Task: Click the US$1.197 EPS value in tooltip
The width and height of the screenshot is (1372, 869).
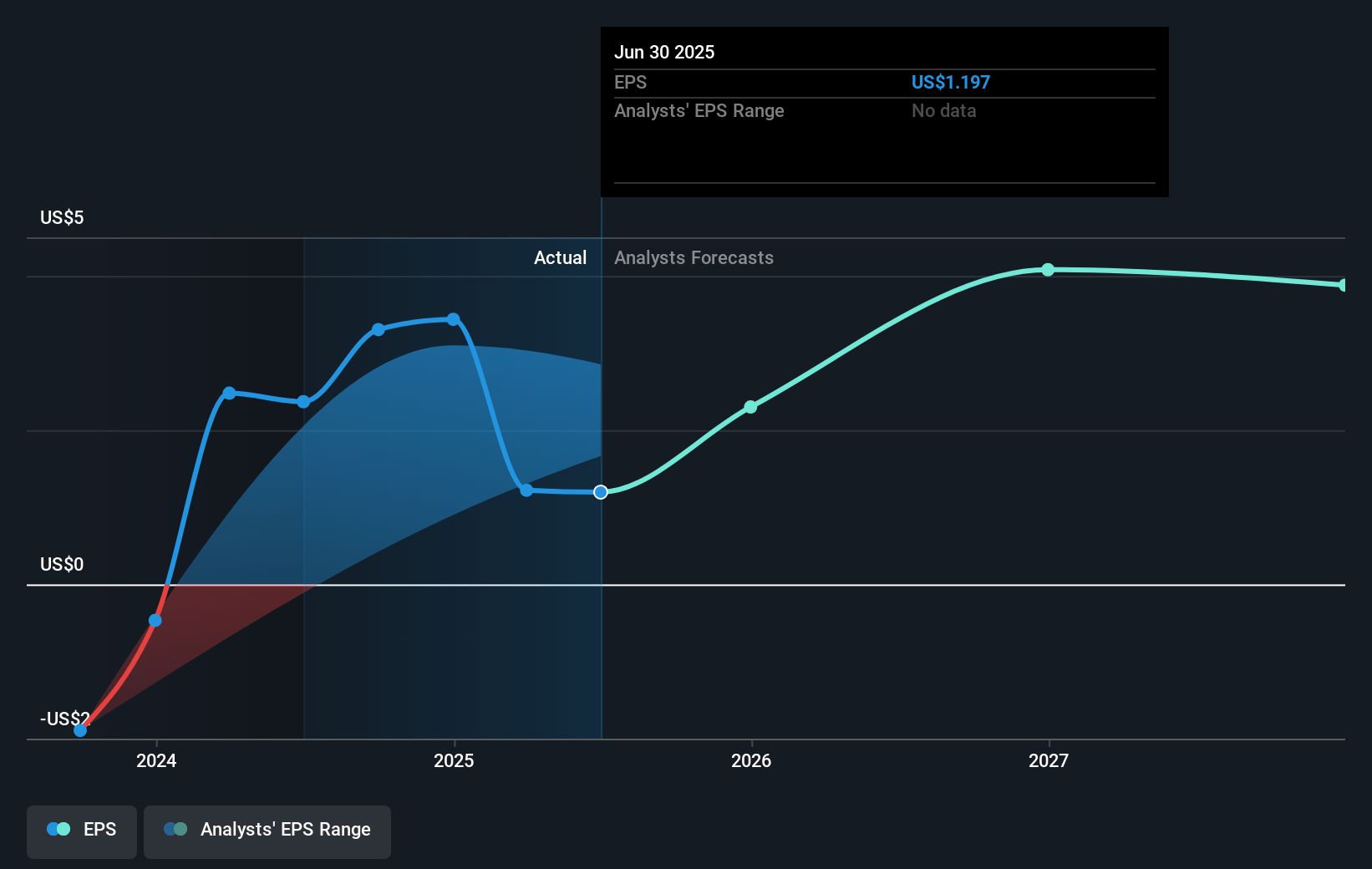Action: [x=951, y=82]
